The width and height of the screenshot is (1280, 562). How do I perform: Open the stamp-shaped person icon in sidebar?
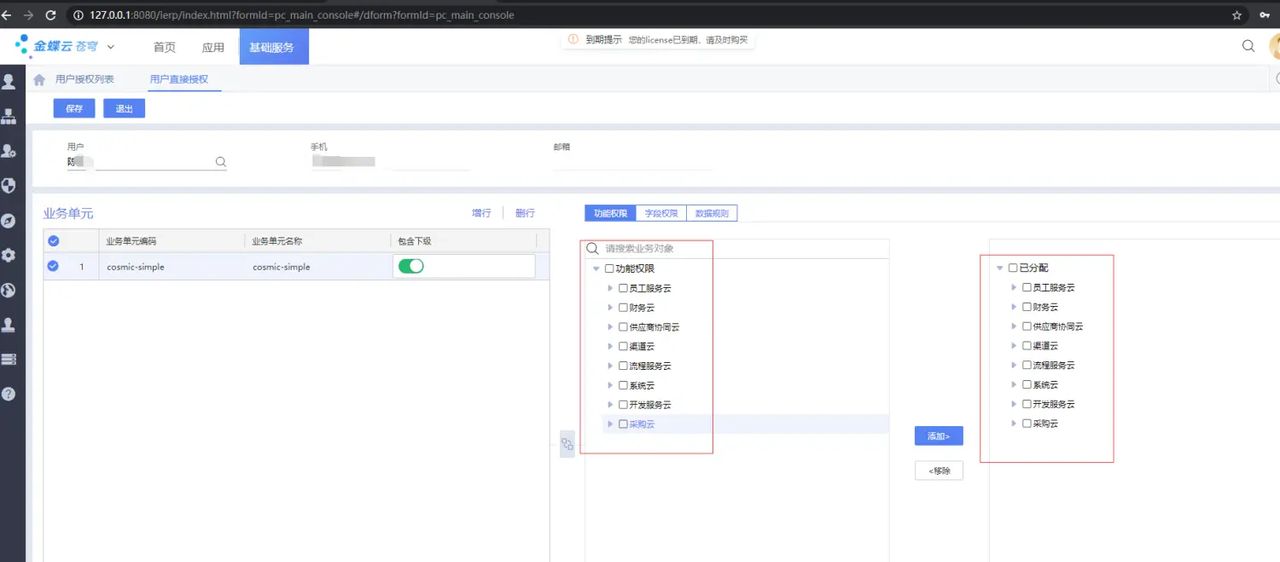point(9,325)
